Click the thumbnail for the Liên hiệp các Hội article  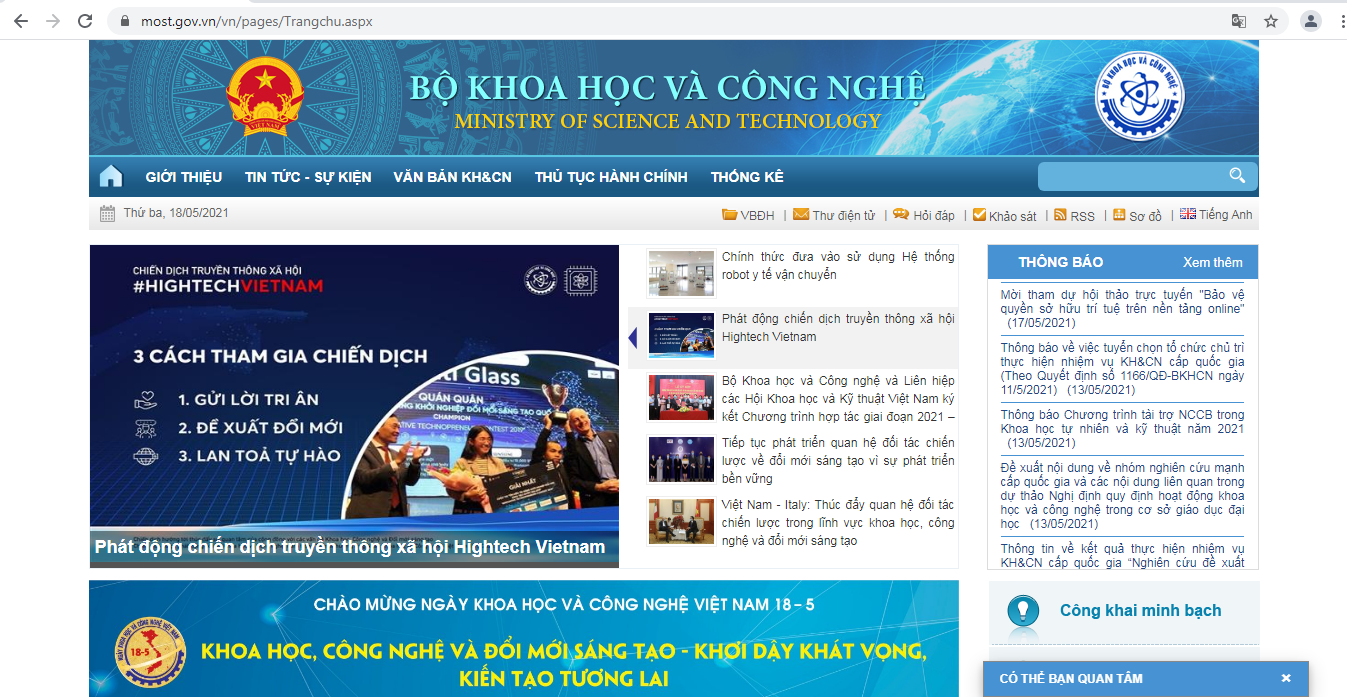pyautogui.click(x=681, y=397)
